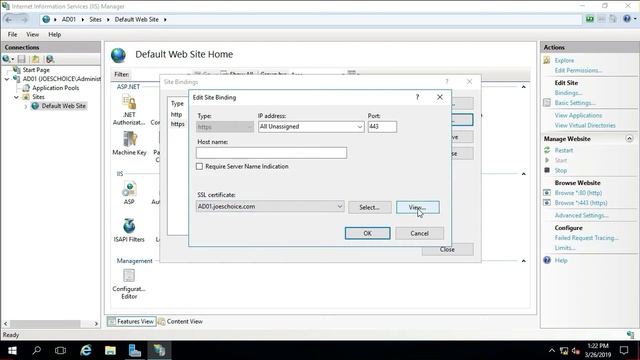This screenshot has height=360, width=640.
Task: Click the refresh icon in address bar
Action: [x=589, y=19]
